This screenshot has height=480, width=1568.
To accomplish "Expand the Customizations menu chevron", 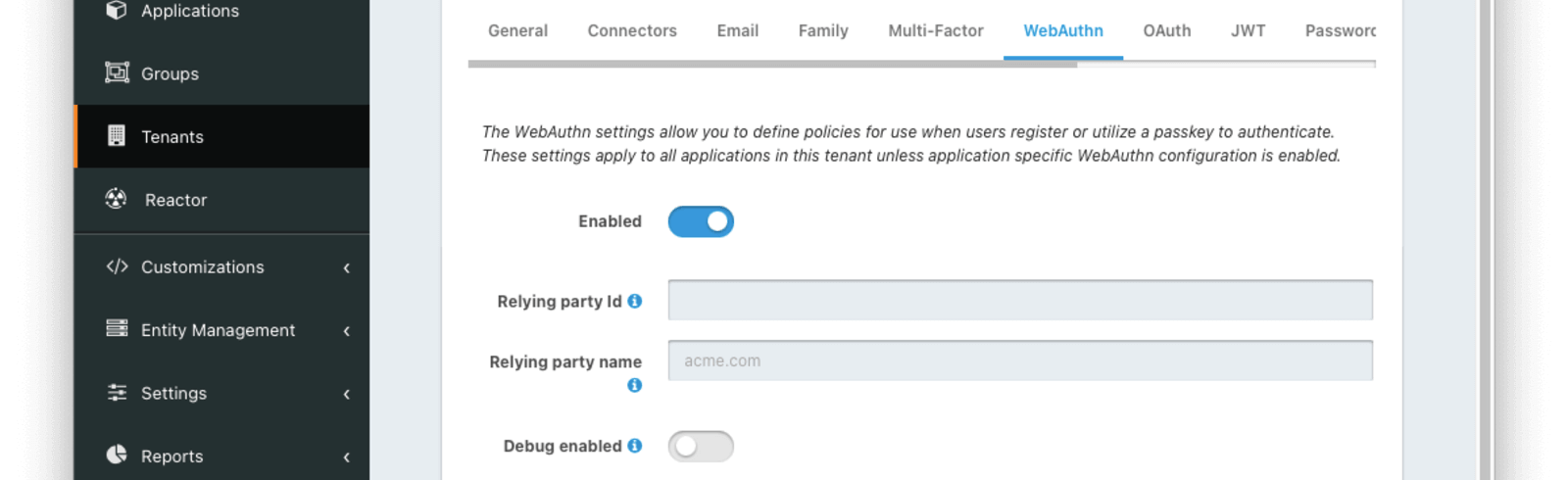I will tap(347, 267).
